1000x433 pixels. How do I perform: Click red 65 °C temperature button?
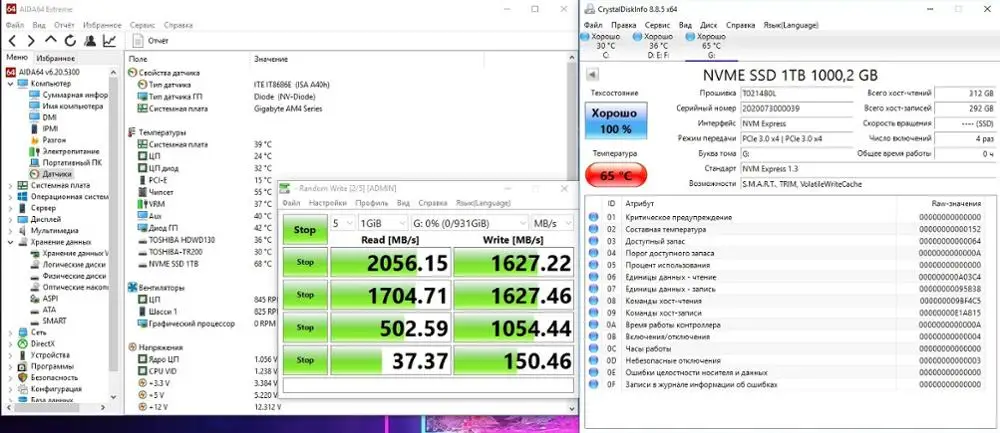(615, 175)
